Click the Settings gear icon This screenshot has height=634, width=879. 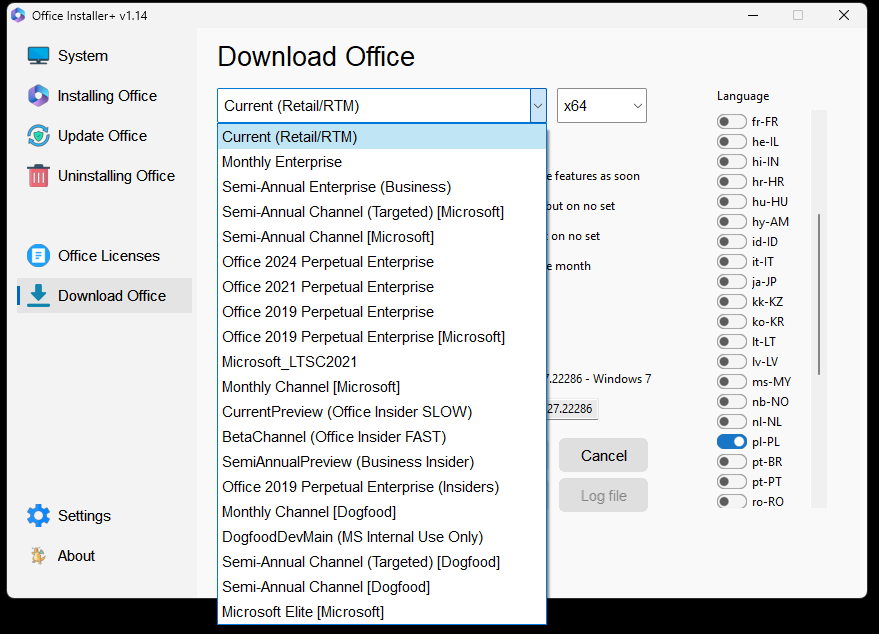[x=38, y=516]
